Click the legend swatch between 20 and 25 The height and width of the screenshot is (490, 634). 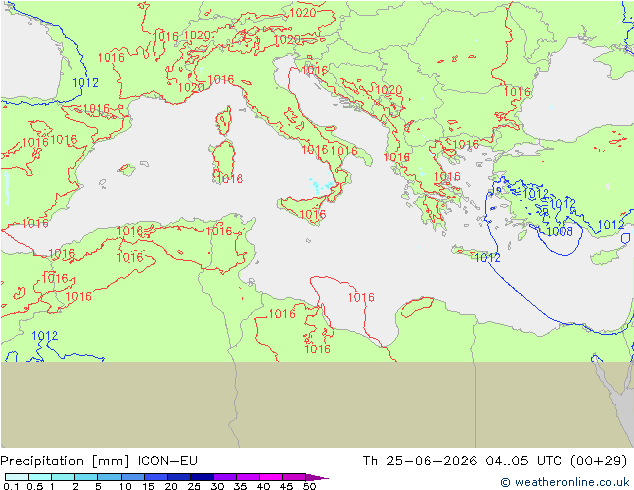(x=179, y=477)
